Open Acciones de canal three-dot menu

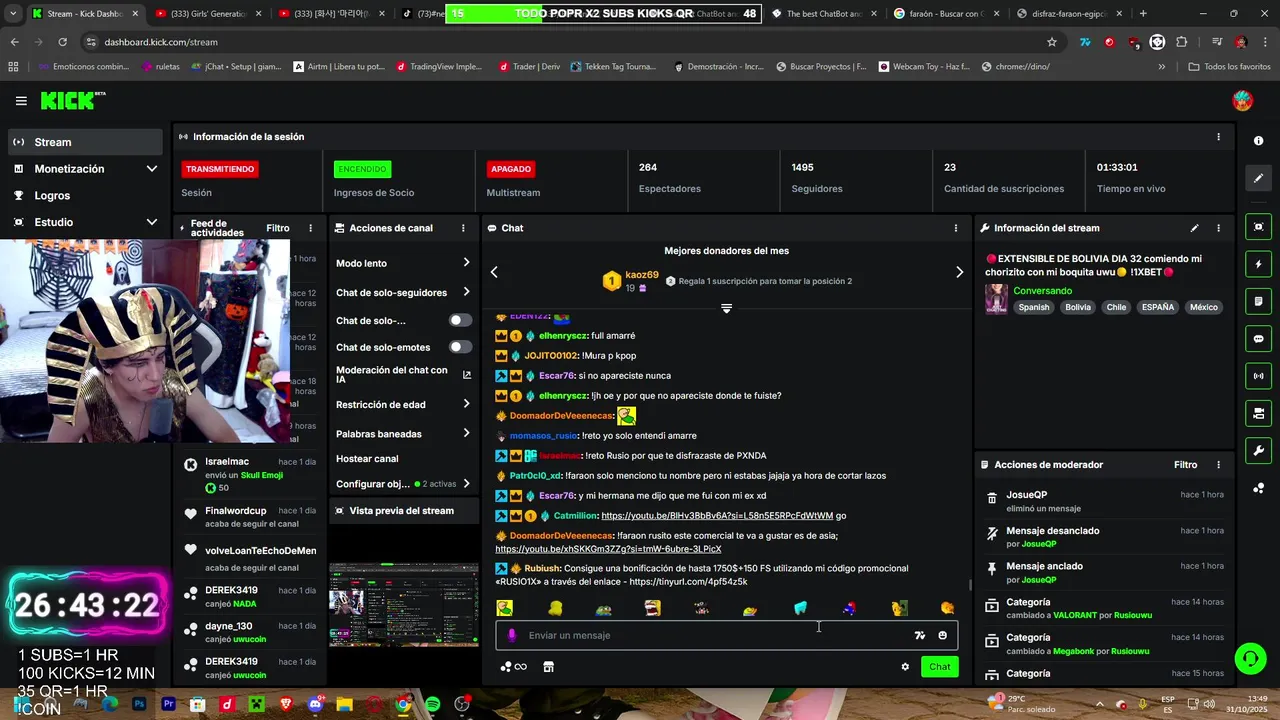(463, 228)
